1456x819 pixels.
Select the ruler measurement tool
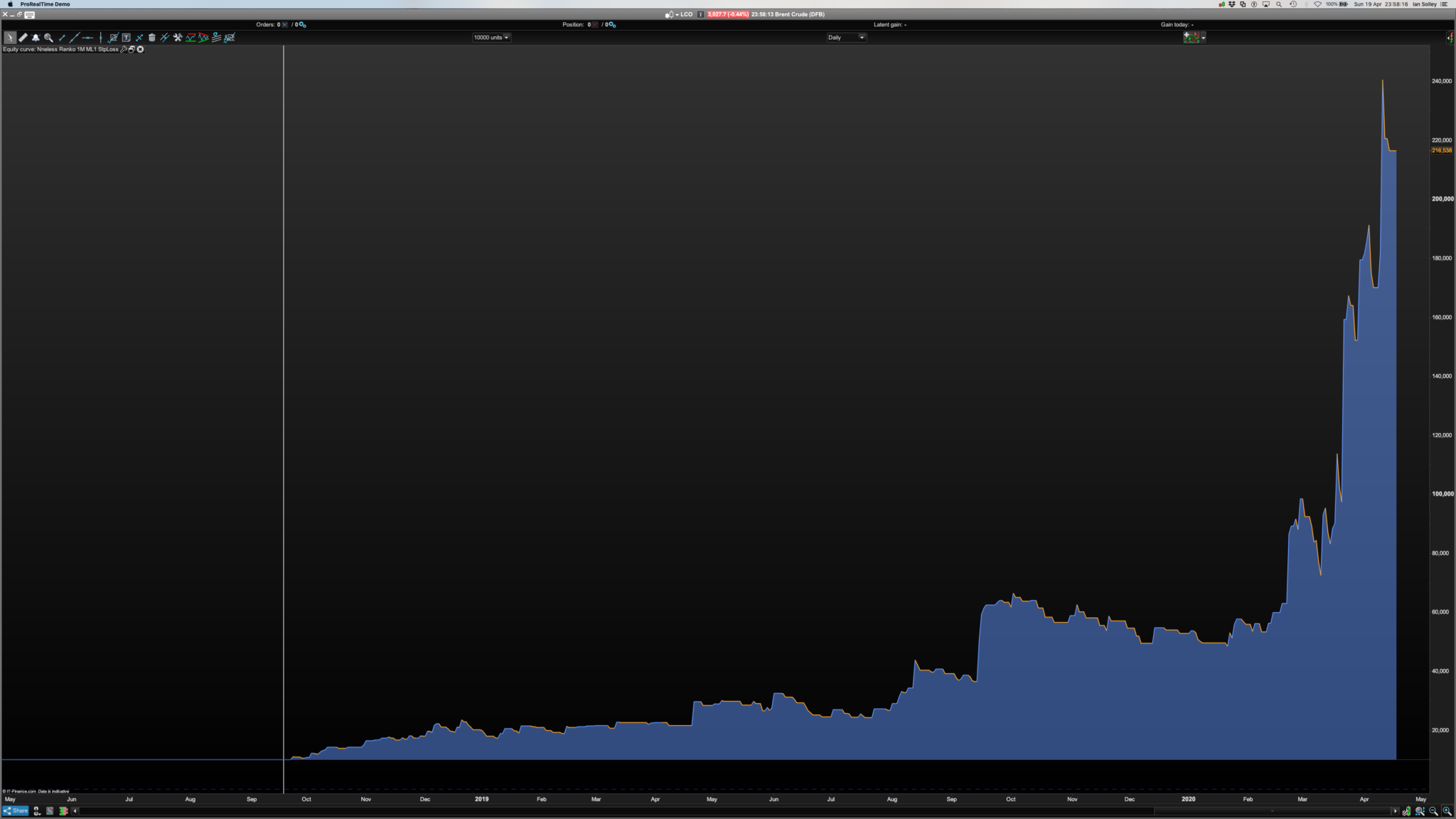23,38
